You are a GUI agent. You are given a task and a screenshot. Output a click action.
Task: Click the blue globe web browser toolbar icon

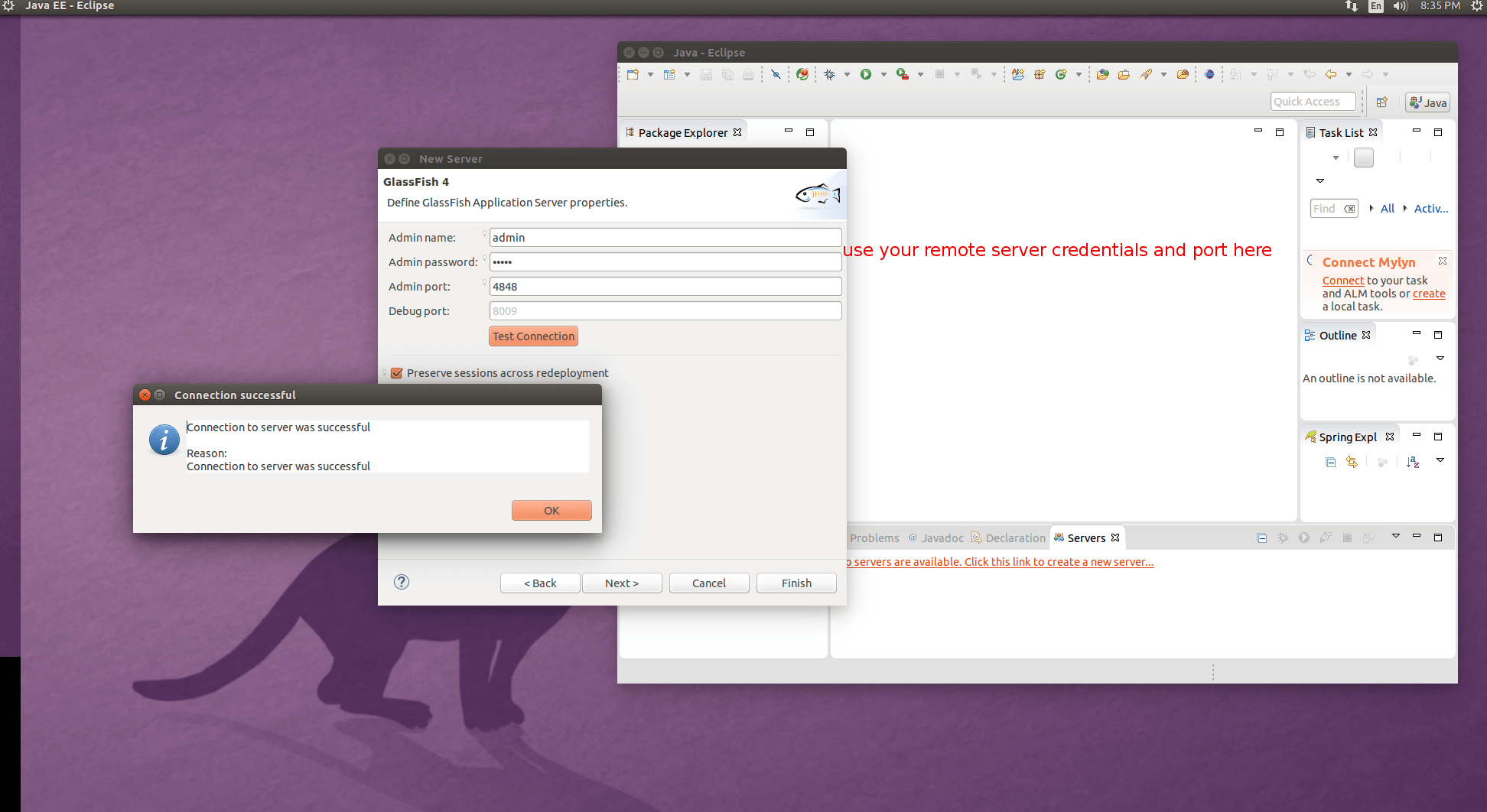pos(1209,74)
